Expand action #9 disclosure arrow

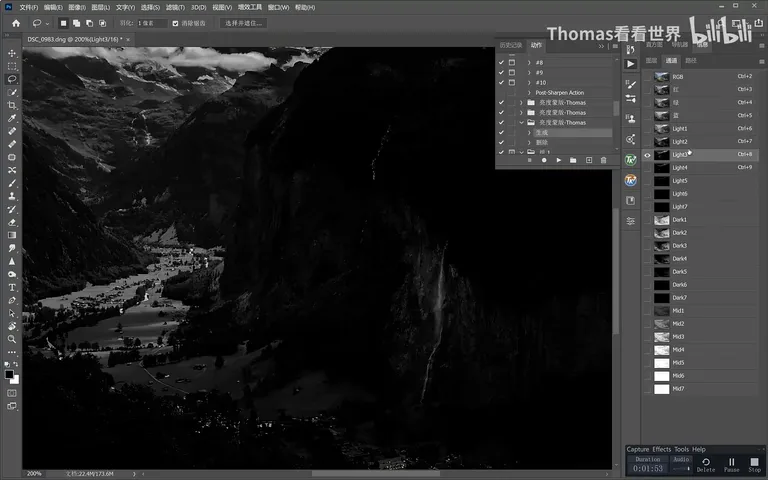point(529,72)
